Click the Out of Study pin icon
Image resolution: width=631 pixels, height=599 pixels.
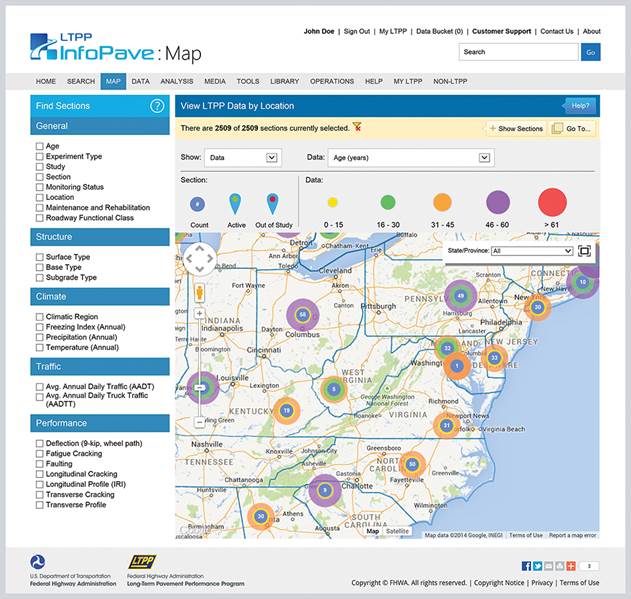coord(272,203)
